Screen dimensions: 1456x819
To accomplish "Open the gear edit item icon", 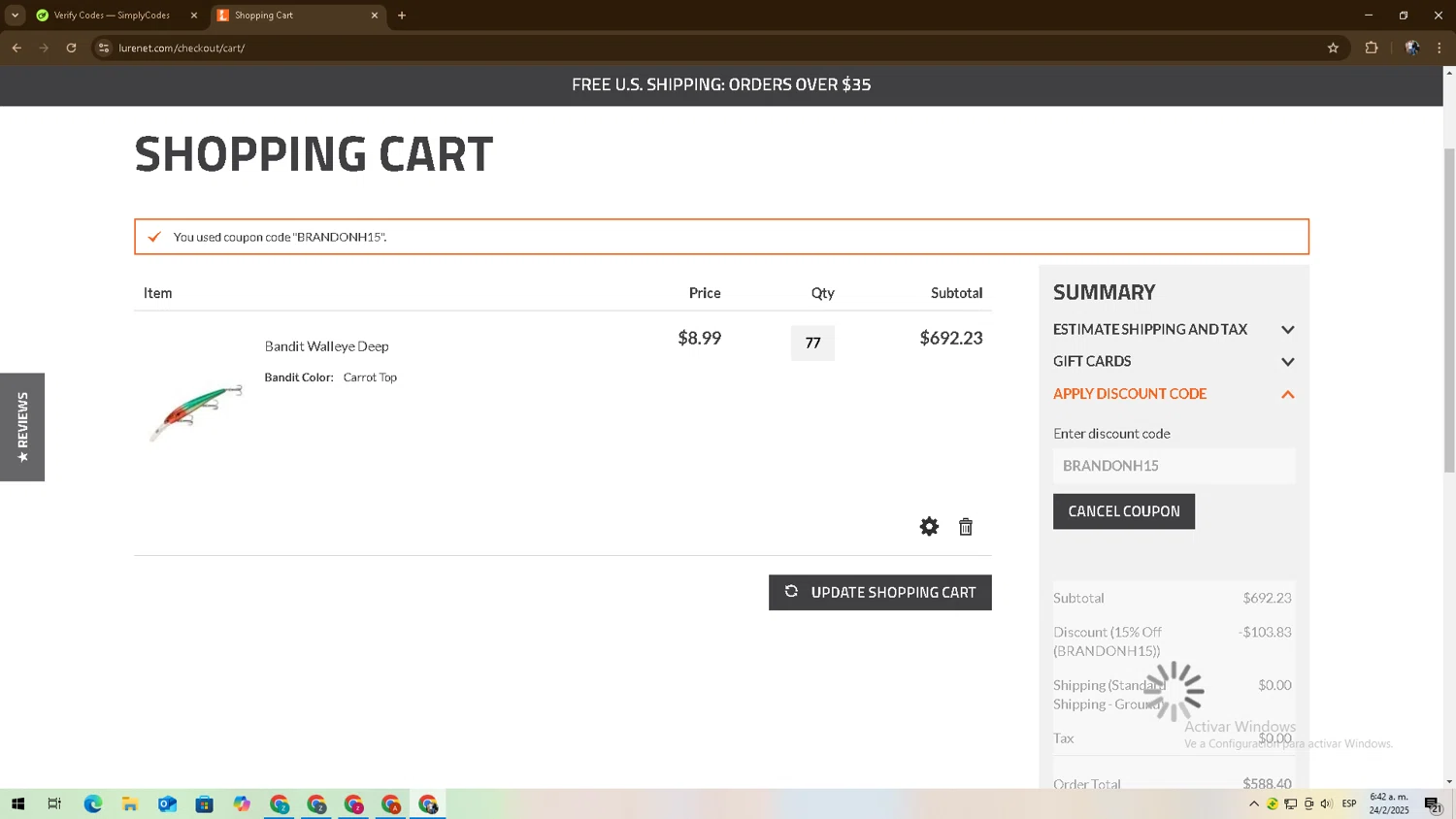I will point(929,526).
